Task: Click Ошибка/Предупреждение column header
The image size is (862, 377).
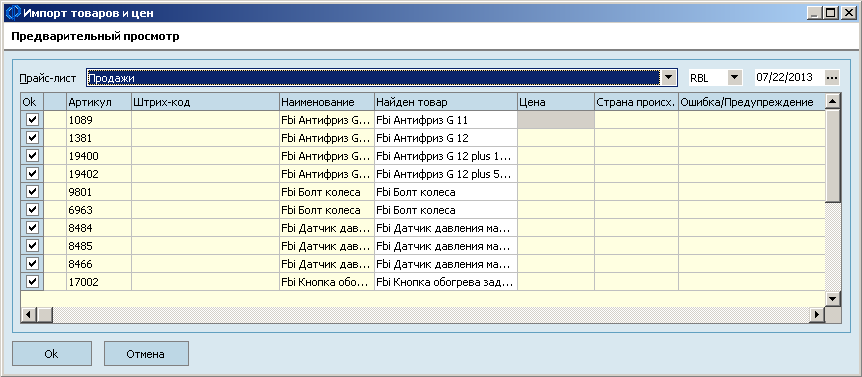Action: tap(752, 102)
